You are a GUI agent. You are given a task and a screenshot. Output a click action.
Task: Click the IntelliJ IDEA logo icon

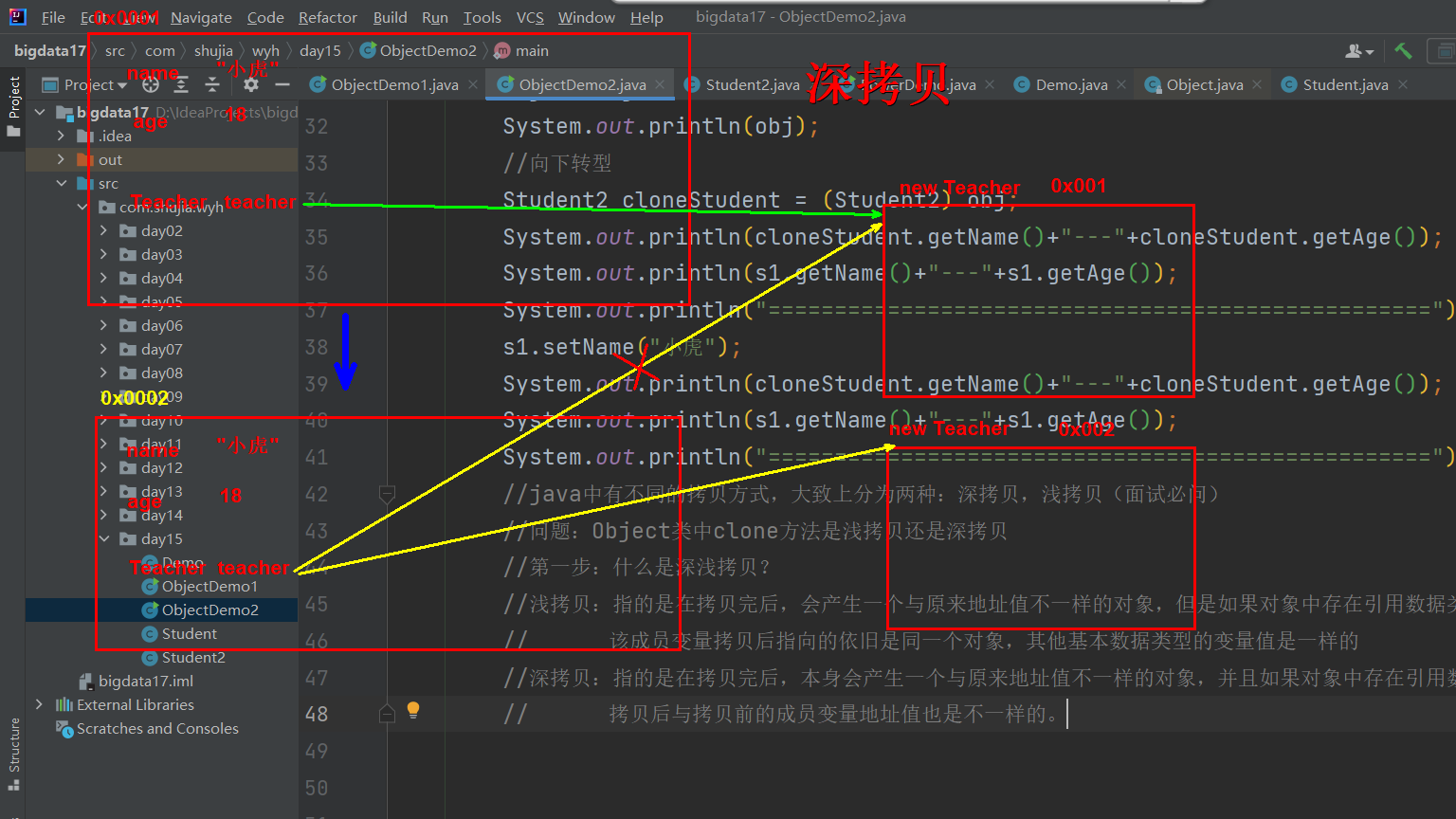pos(18,17)
